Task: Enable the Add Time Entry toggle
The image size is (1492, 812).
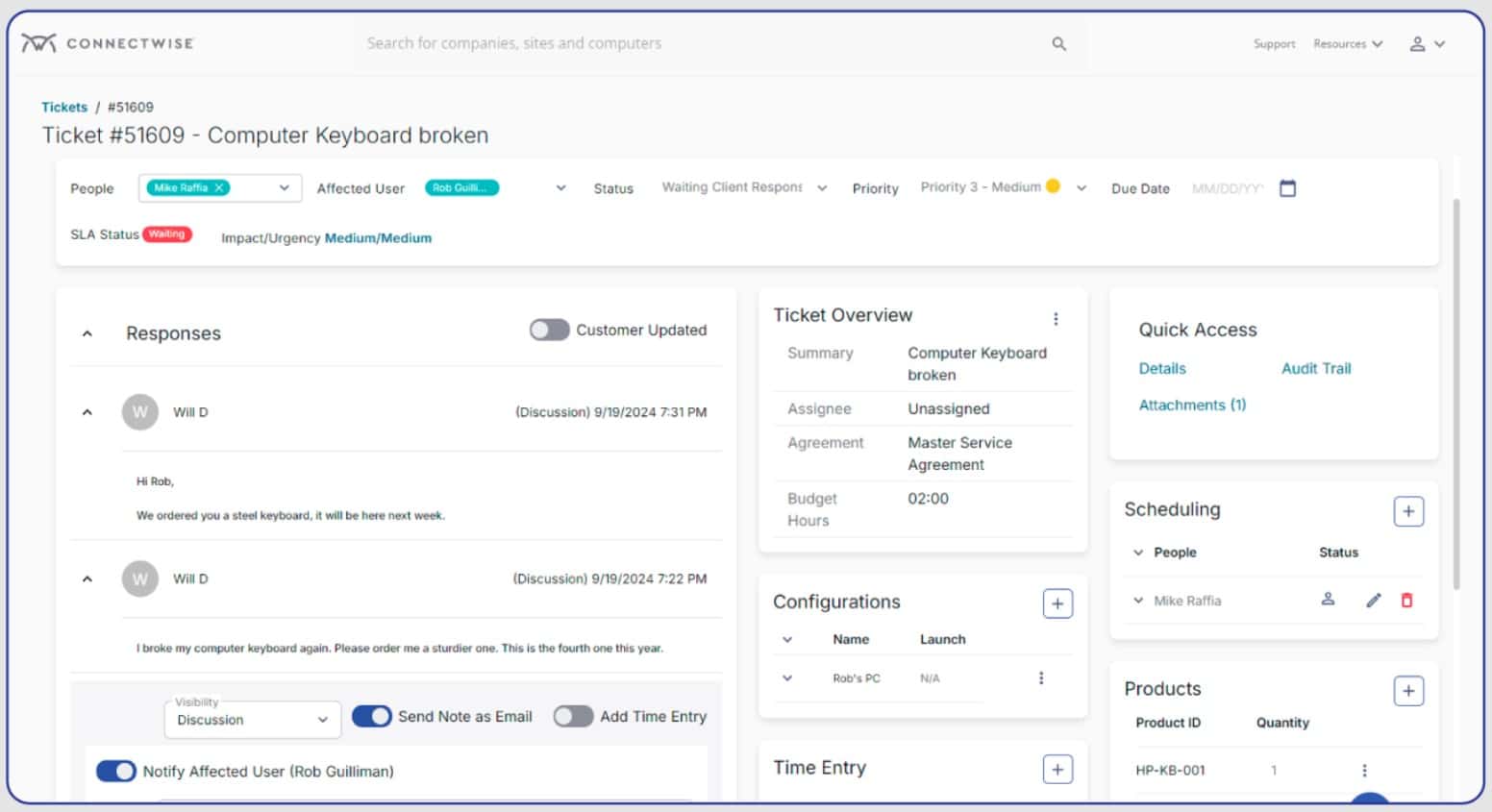Action: click(x=573, y=717)
